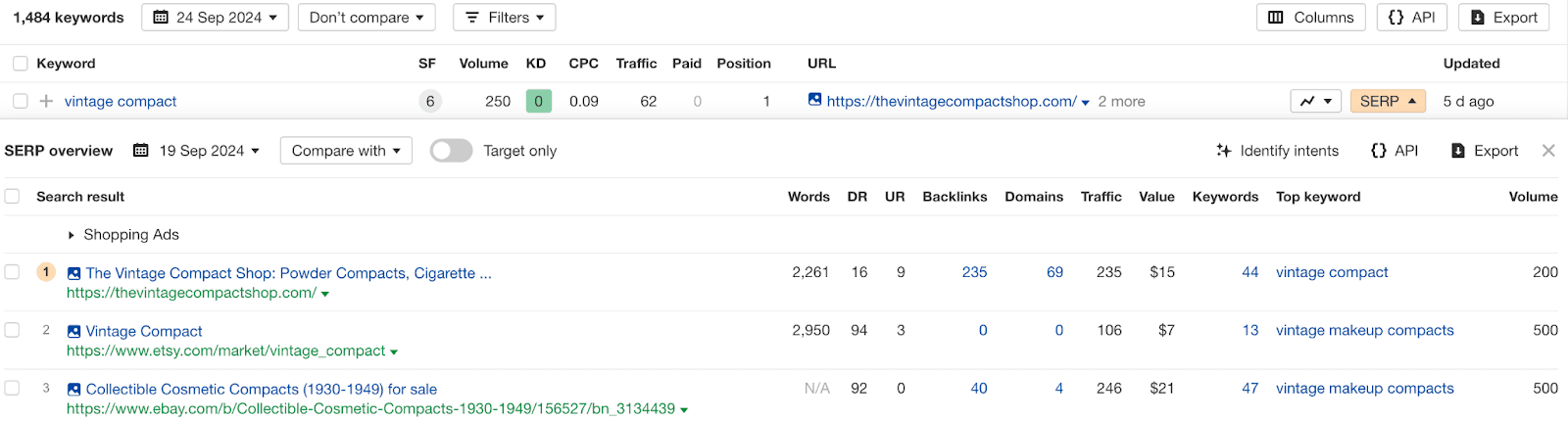This screenshot has height=421, width=1568.
Task: Open 0 backlinks link for Etsy result
Action: [x=983, y=330]
